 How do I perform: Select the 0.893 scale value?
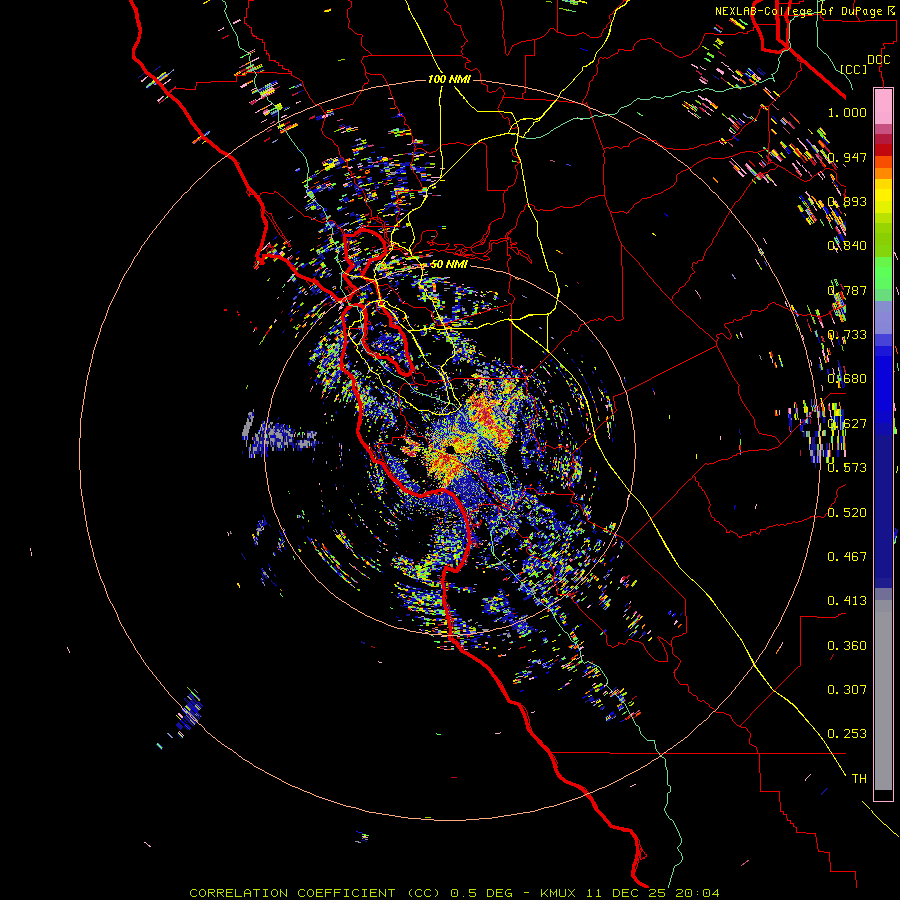(847, 201)
